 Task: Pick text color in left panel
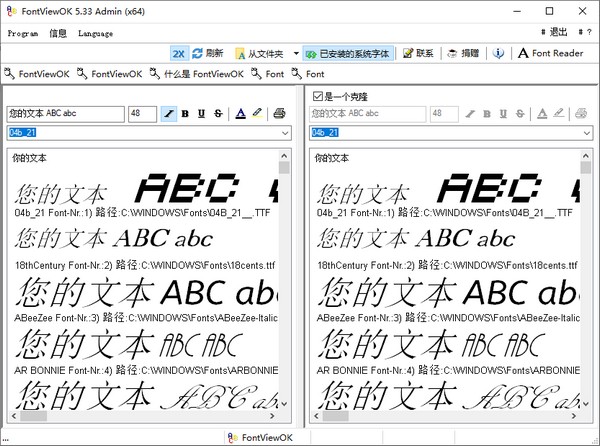[x=241, y=114]
